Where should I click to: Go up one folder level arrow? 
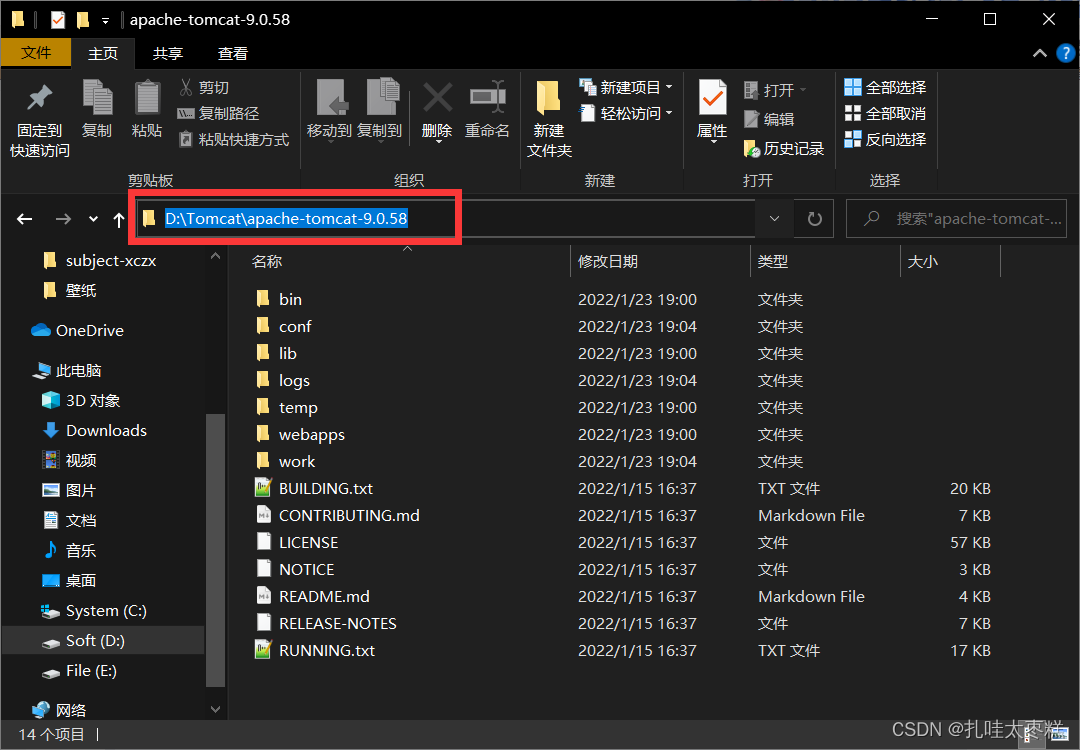tap(118, 220)
